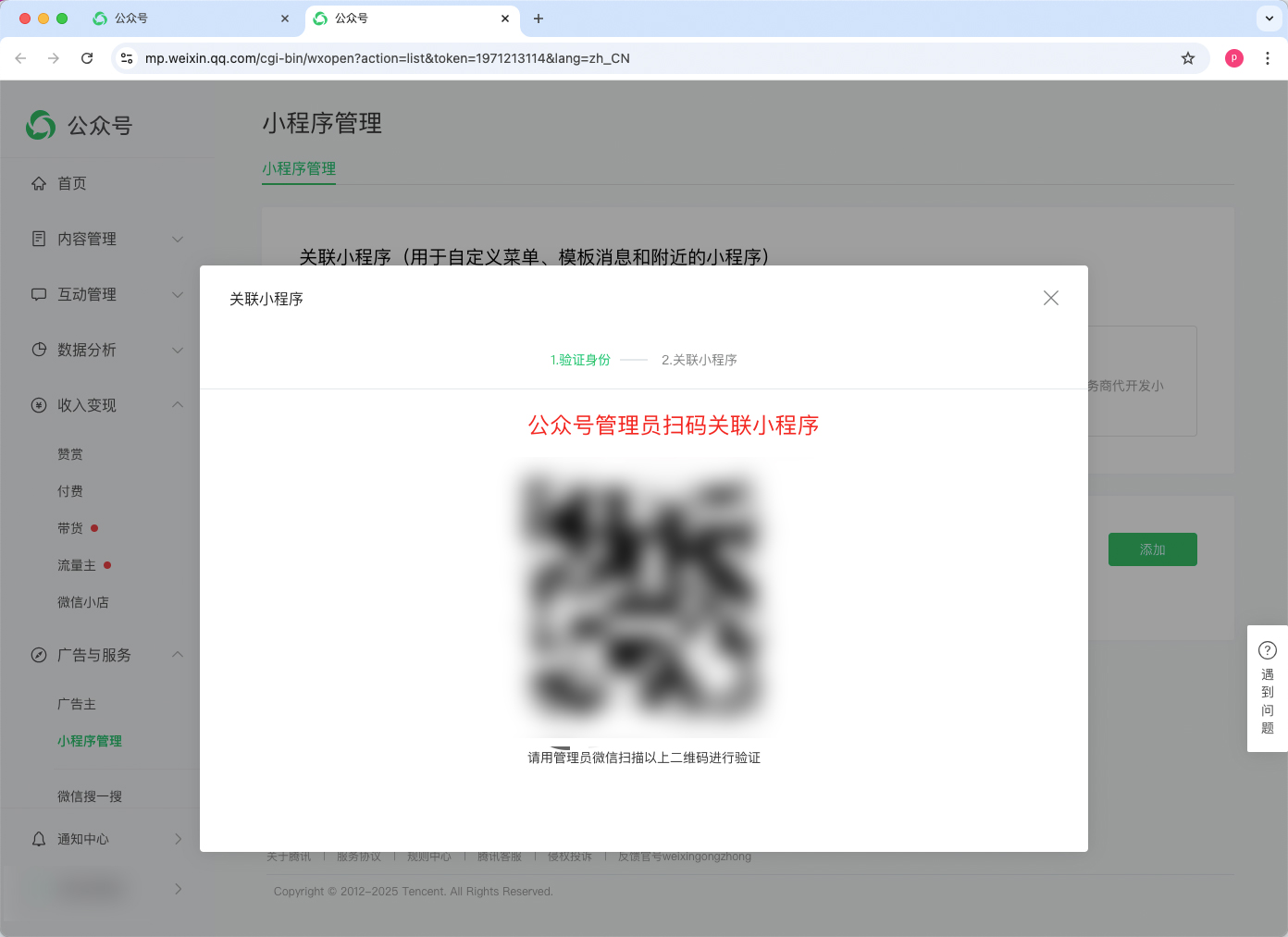Select the 小程序管理 tab under the title
Screen dimensions: 1288x937
299,168
